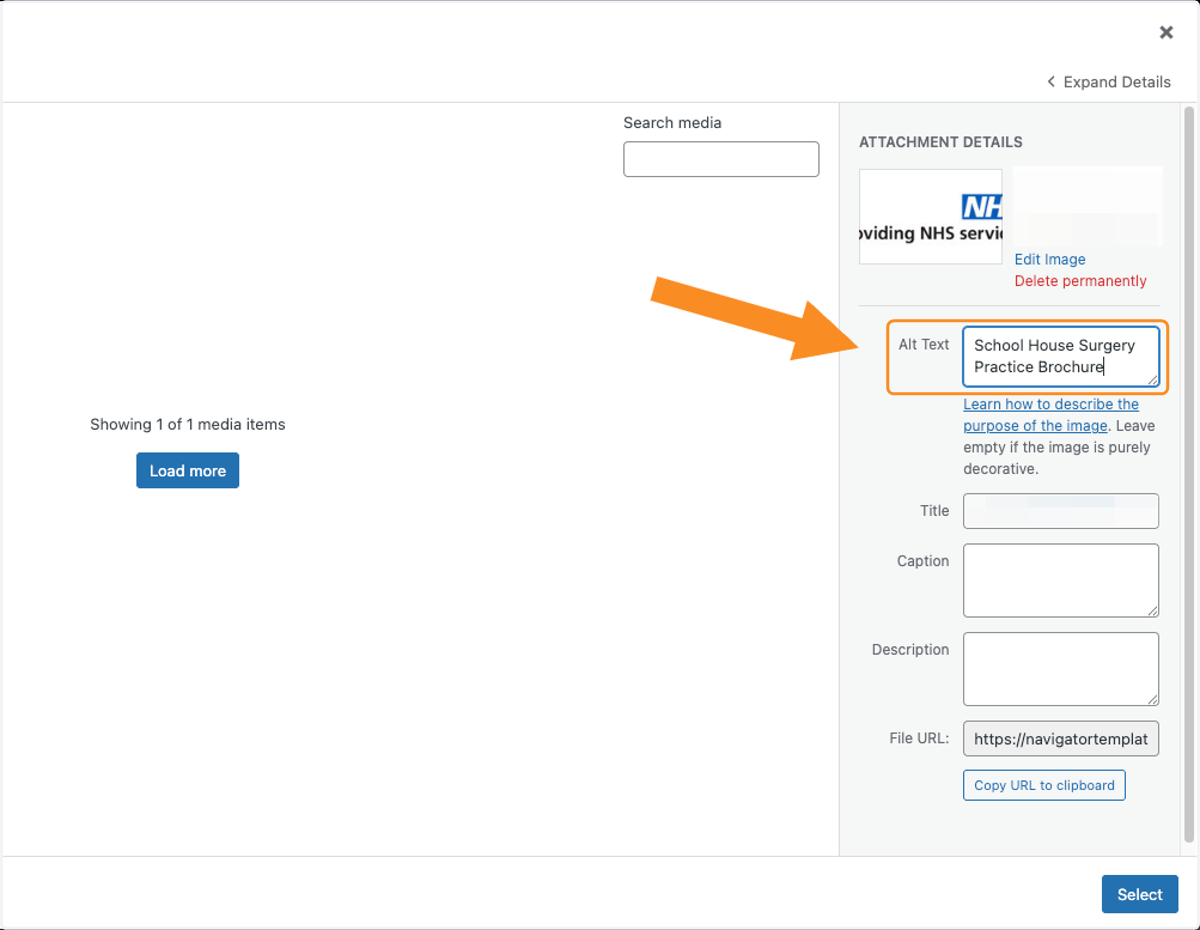The image size is (1200, 930).
Task: Open Learn how to describe the purpose link
Action: point(1051,415)
